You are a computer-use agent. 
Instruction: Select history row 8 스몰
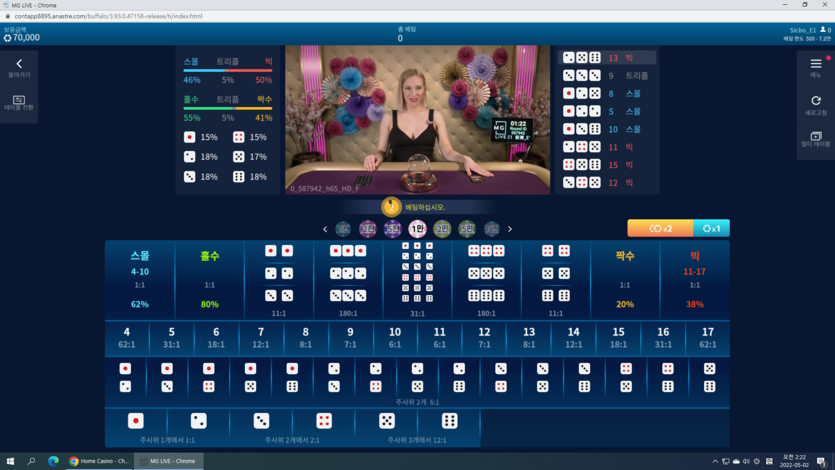tap(607, 93)
